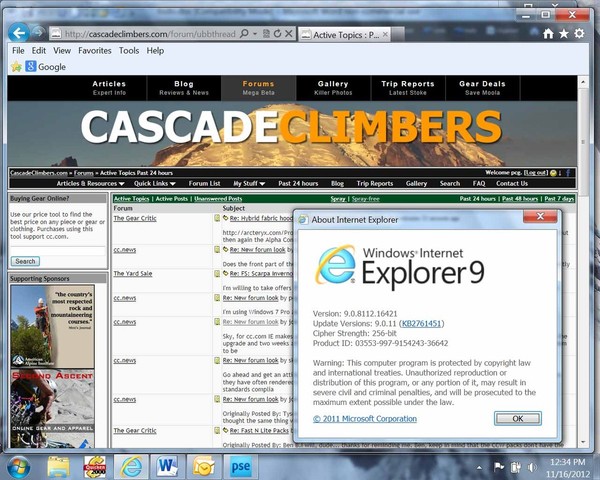Refresh the page using the reload icon
Viewport: 600px width, 480px height.
click(277, 34)
